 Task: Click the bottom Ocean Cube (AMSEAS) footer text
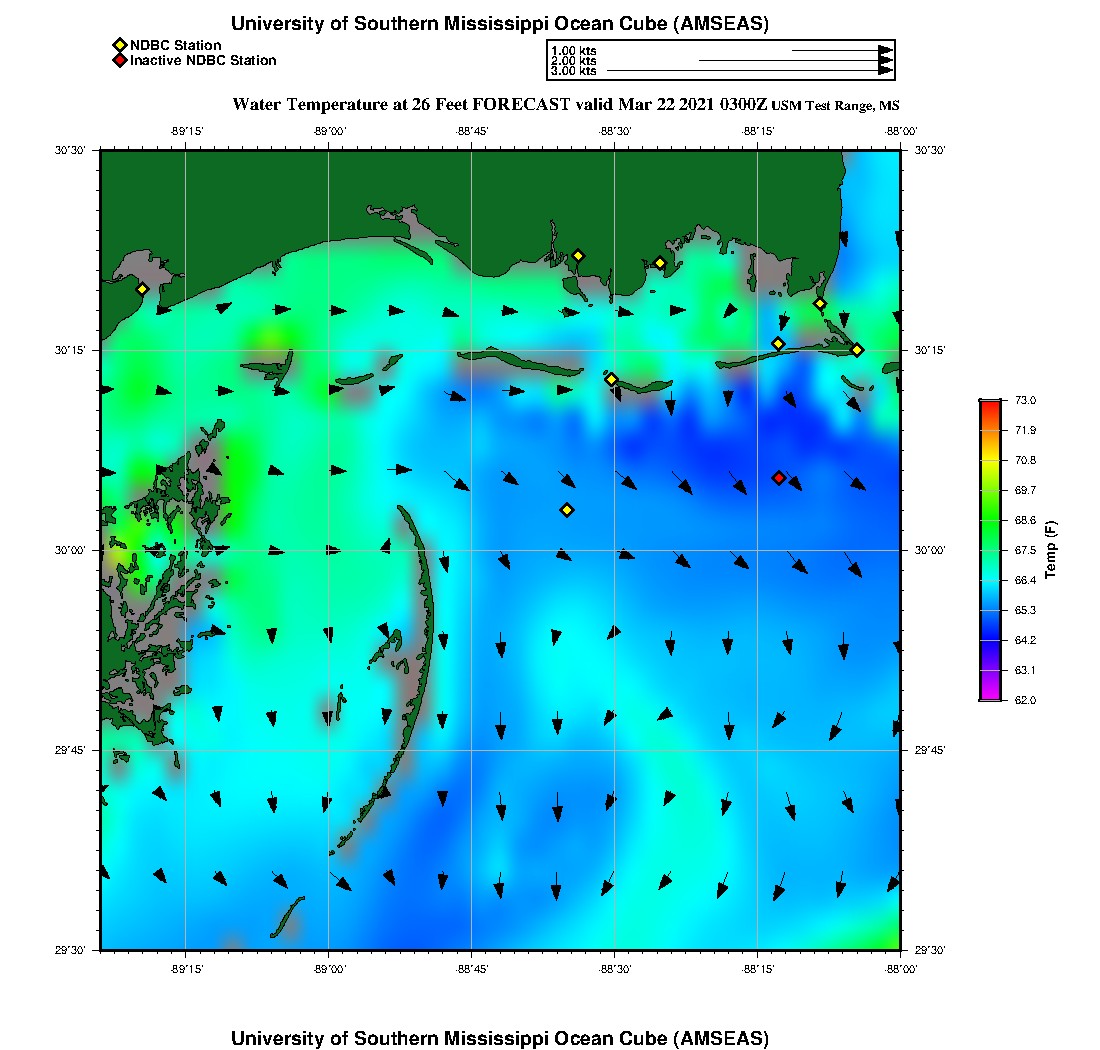500,1038
